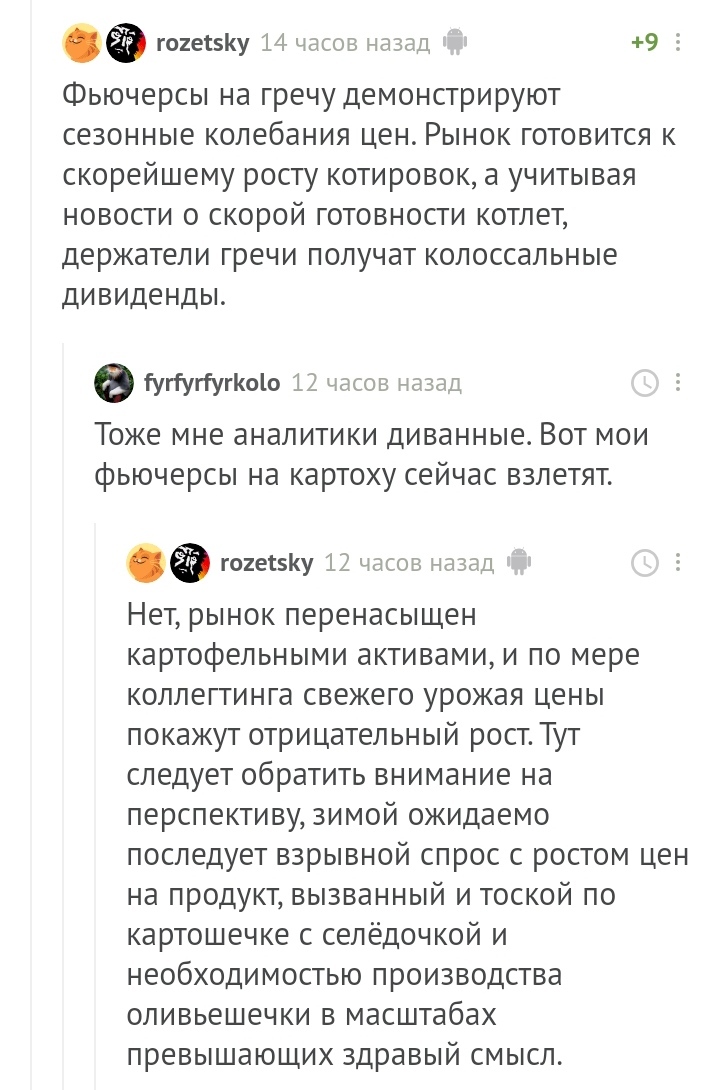Open the fyrfyrfyrkolo username link
The image size is (720, 1090).
(212, 383)
